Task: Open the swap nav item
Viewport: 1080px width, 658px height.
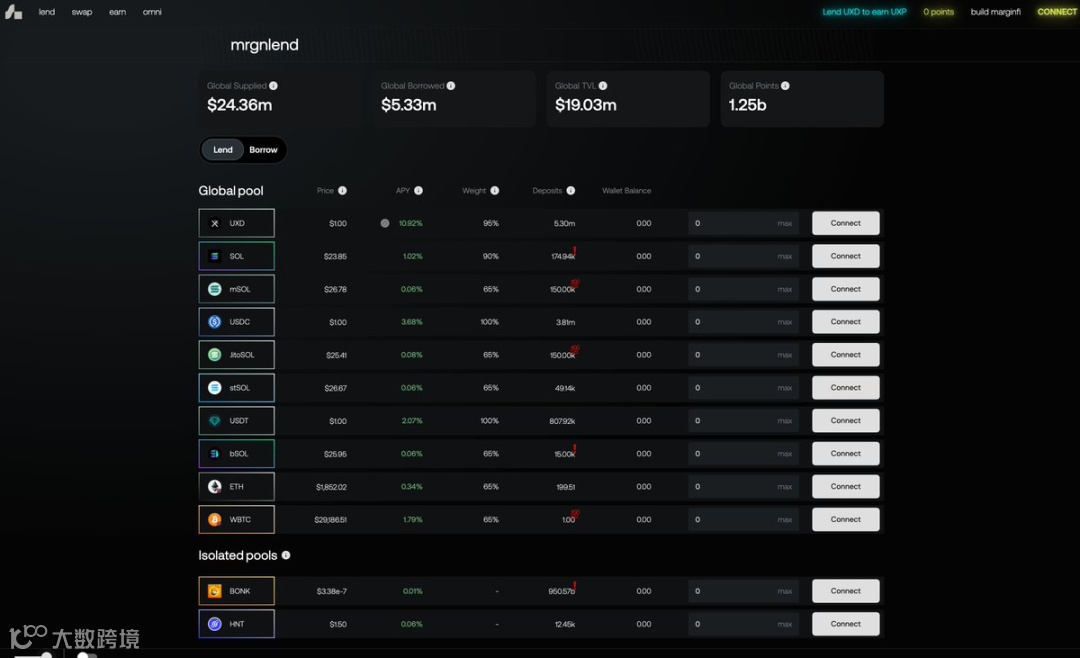Action: coord(81,12)
